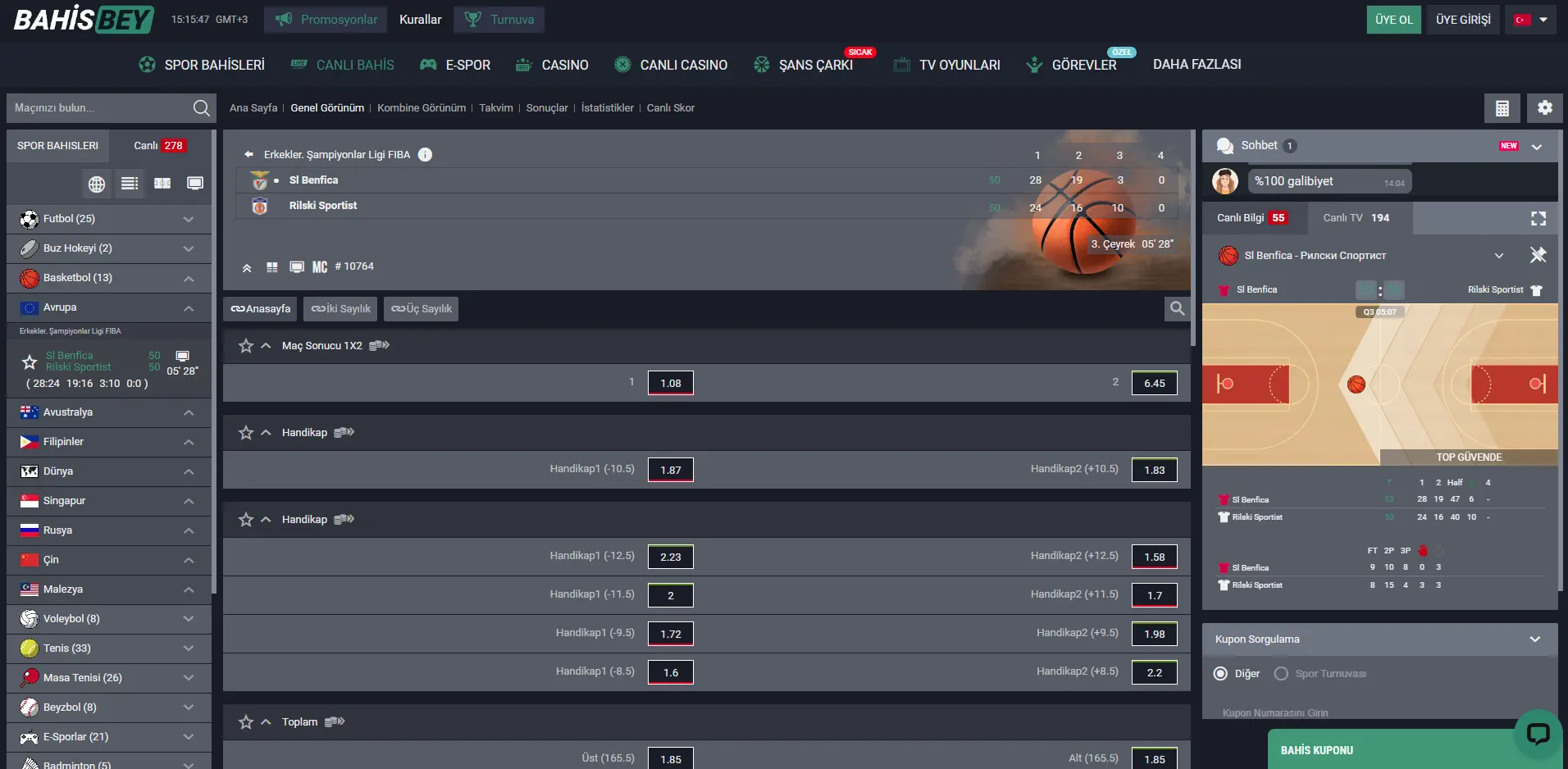Open the GÖREVLER menu
The image size is (1568, 769).
1072,65
